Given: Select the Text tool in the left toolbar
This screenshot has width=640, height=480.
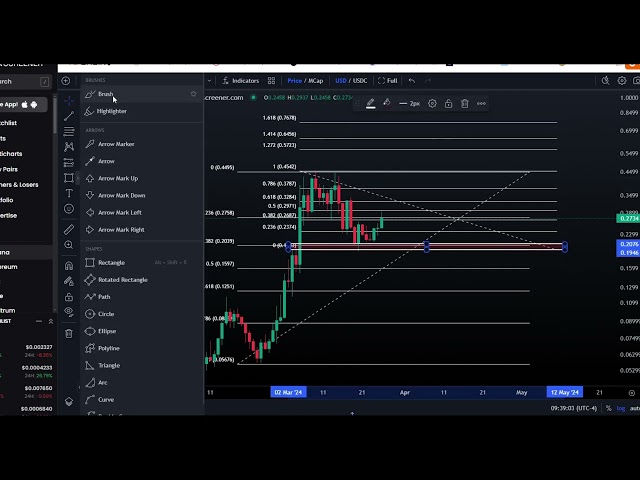Looking at the screenshot, I should coord(69,193).
